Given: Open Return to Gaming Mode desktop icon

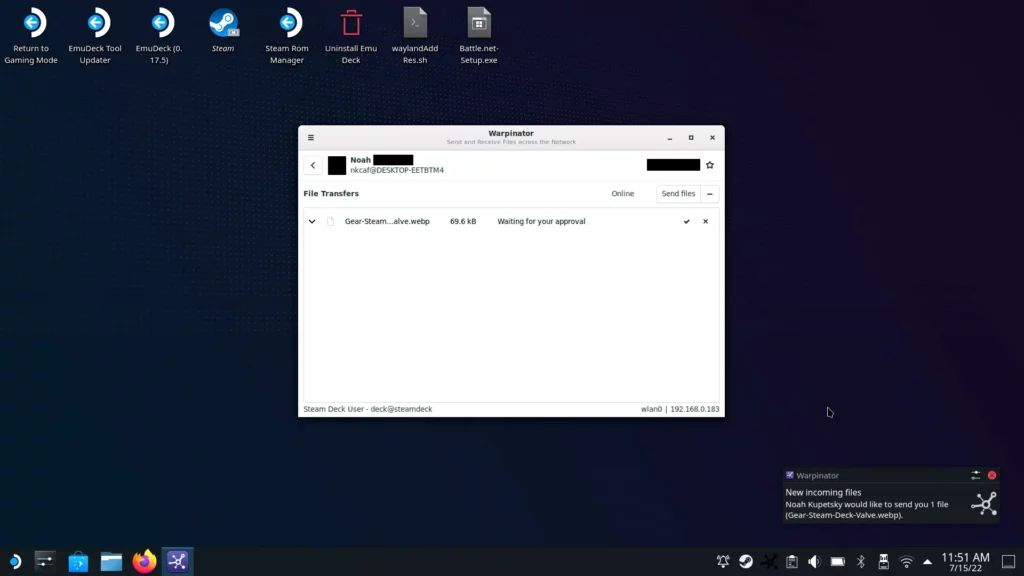Looking at the screenshot, I should tap(31, 36).
